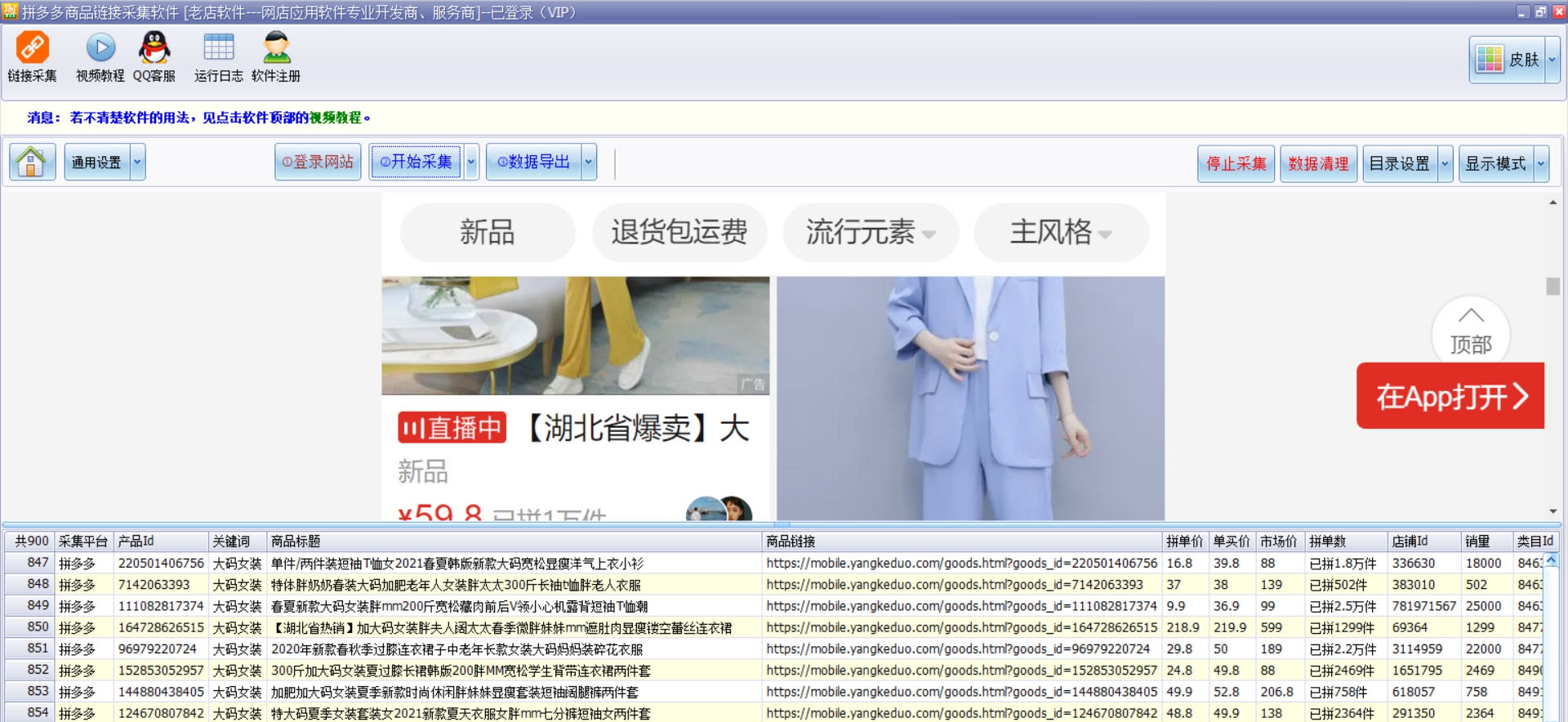Expand the 通用设置 dropdown arrow

(137, 162)
